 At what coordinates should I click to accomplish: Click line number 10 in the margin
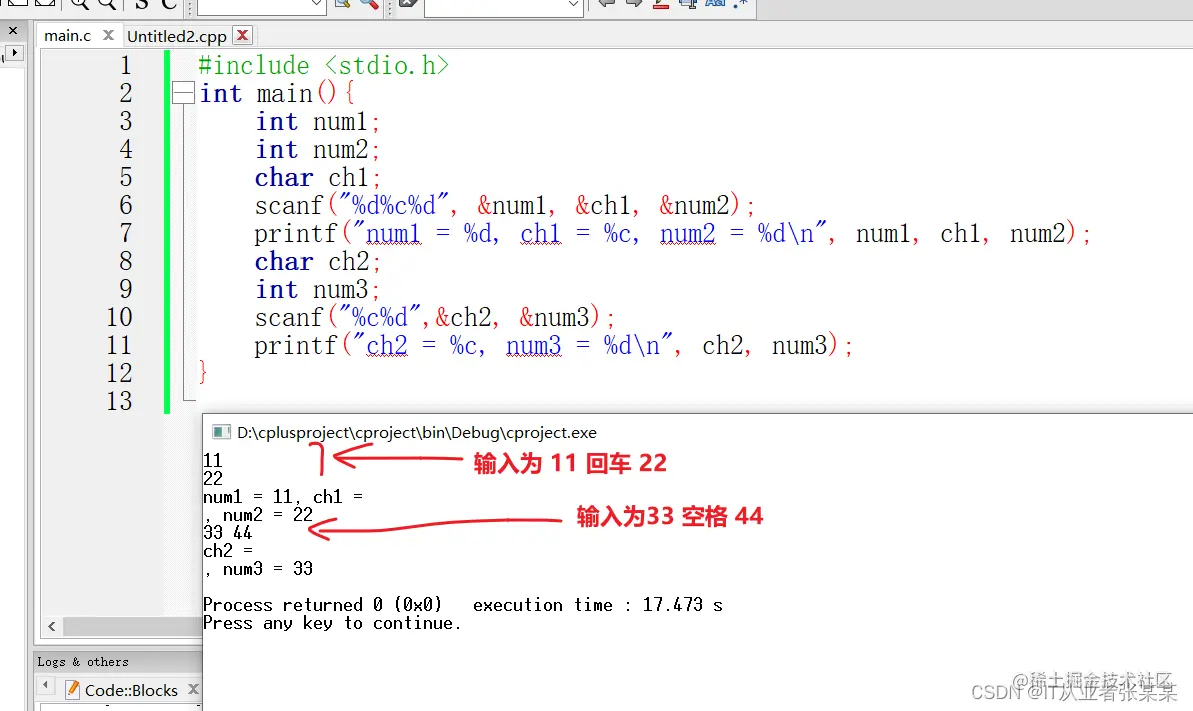pos(119,317)
